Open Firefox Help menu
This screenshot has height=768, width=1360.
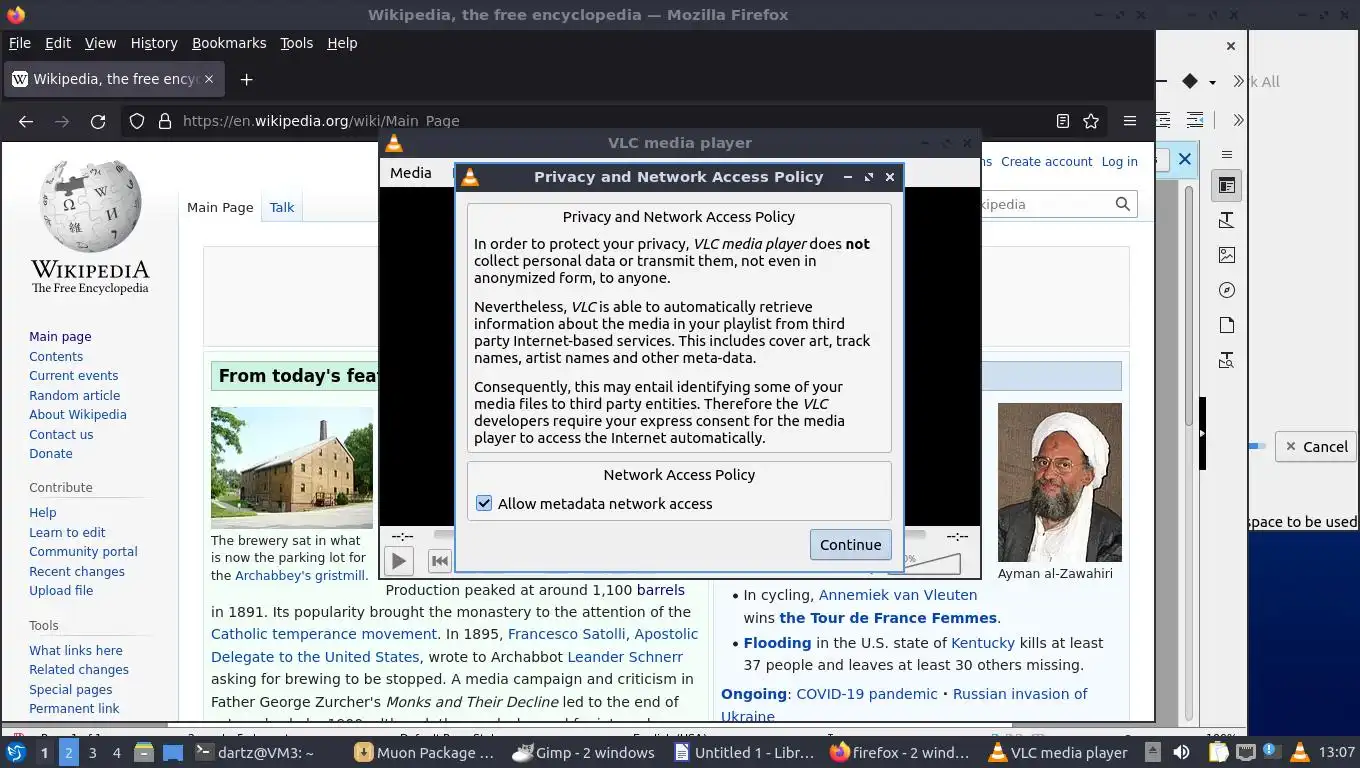[342, 43]
